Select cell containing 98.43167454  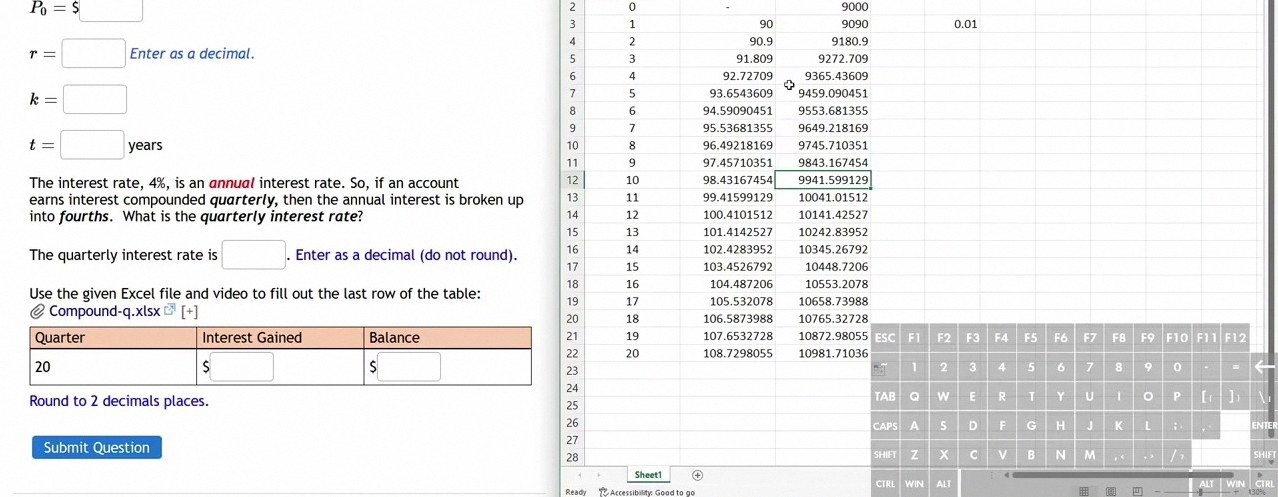[728, 180]
